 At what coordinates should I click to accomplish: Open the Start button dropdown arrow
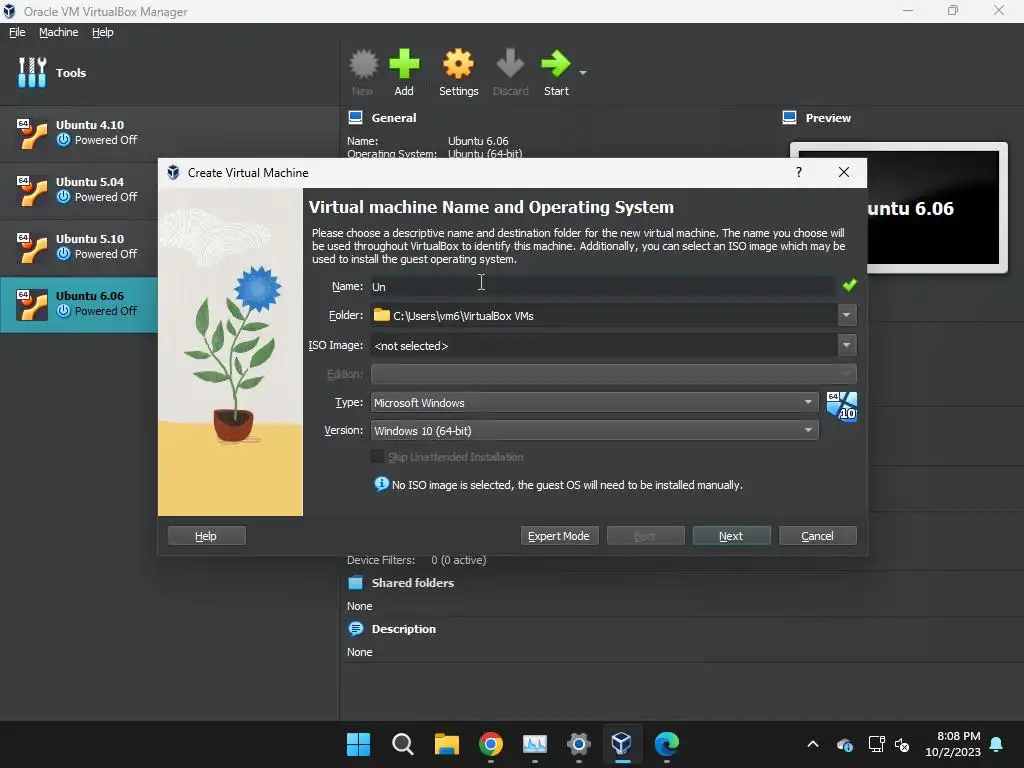point(583,72)
